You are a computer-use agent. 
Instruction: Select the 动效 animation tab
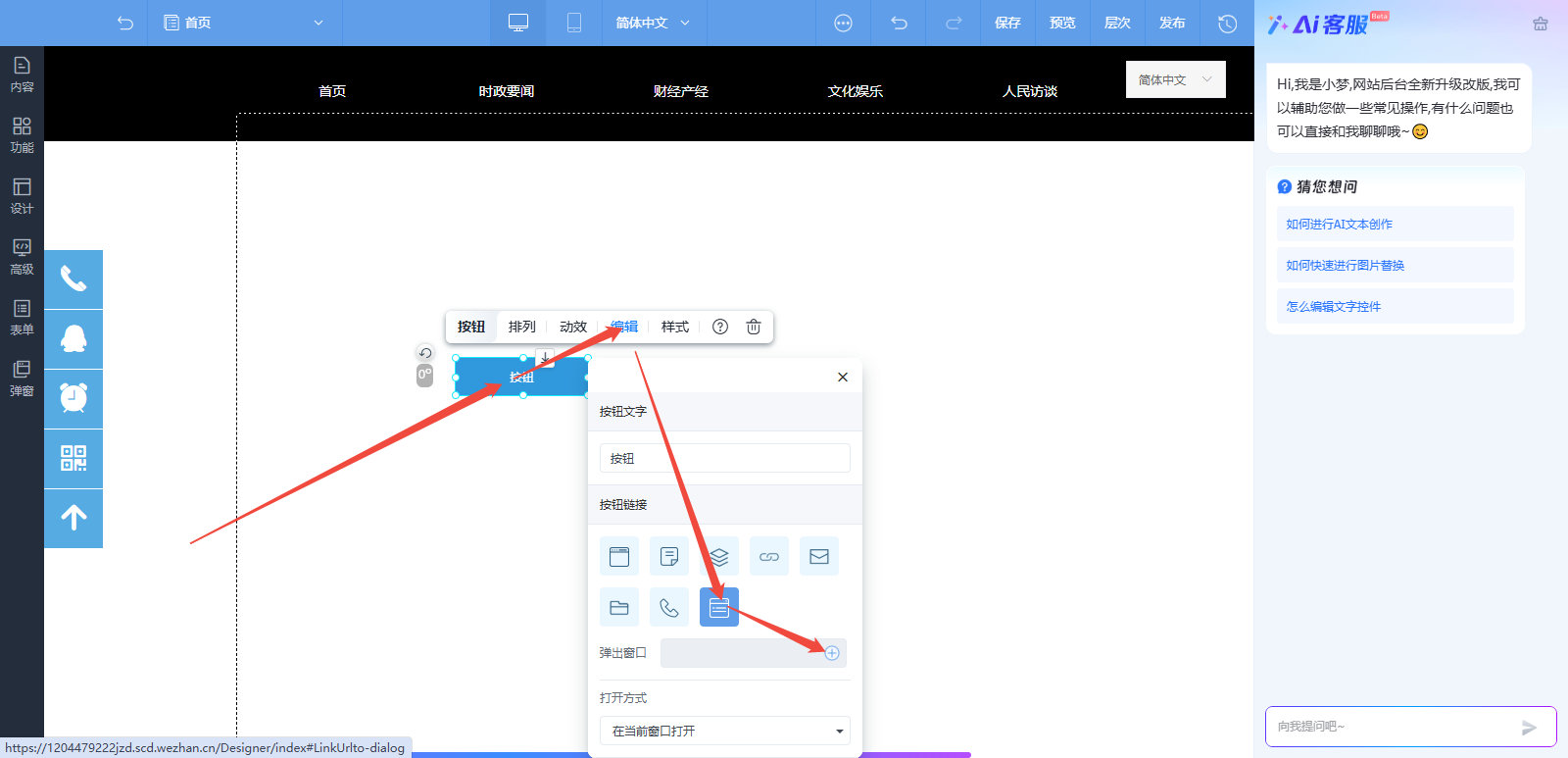(x=573, y=327)
